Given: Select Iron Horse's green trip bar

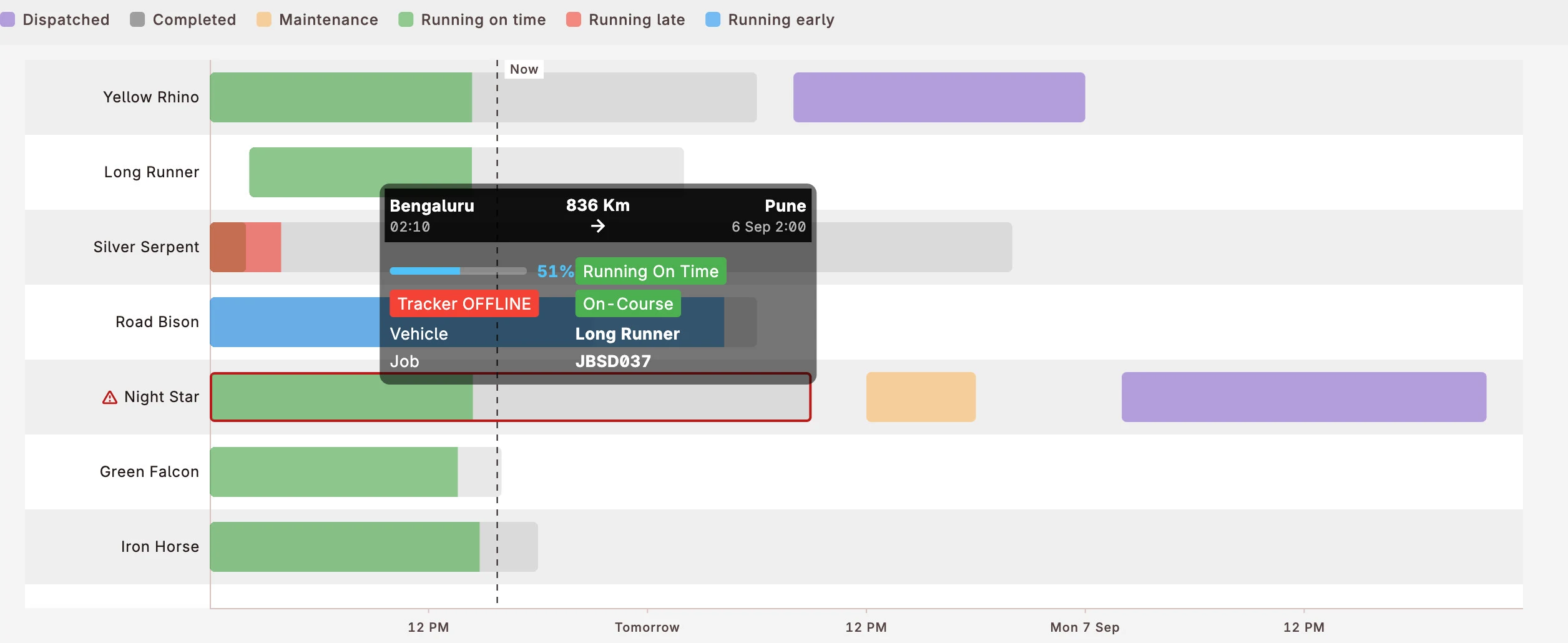Looking at the screenshot, I should tap(345, 547).
